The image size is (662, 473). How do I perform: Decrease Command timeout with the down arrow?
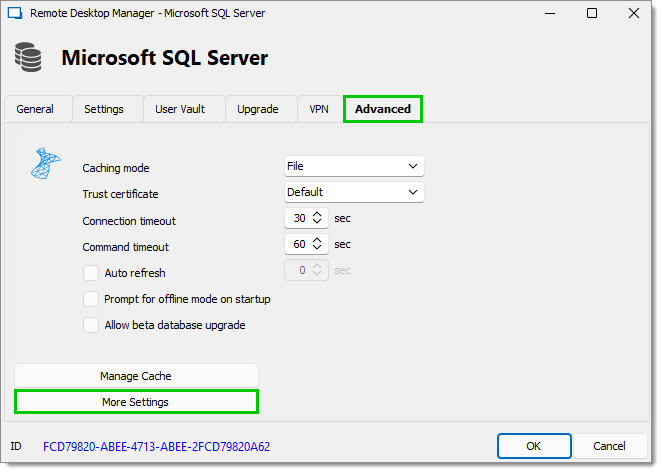point(317,247)
